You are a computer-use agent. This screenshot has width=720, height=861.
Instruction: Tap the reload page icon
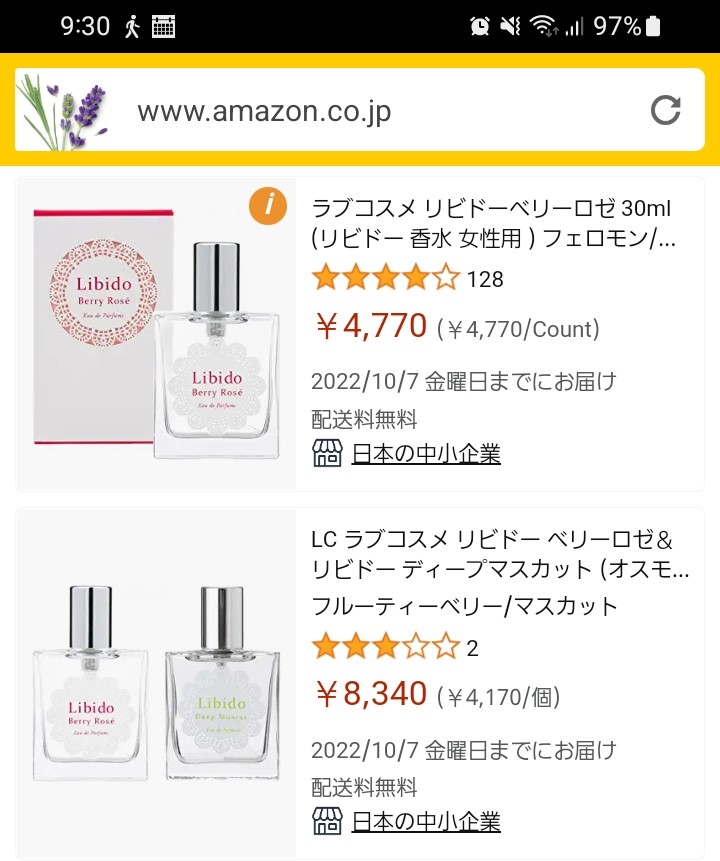[x=665, y=110]
